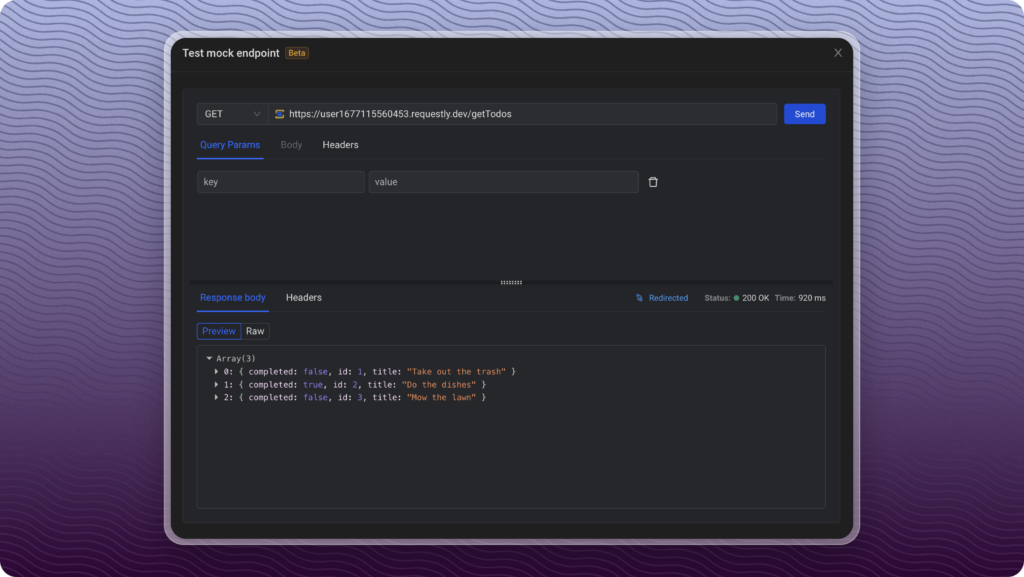
Task: Click the Redirected indicator icon
Action: click(639, 298)
